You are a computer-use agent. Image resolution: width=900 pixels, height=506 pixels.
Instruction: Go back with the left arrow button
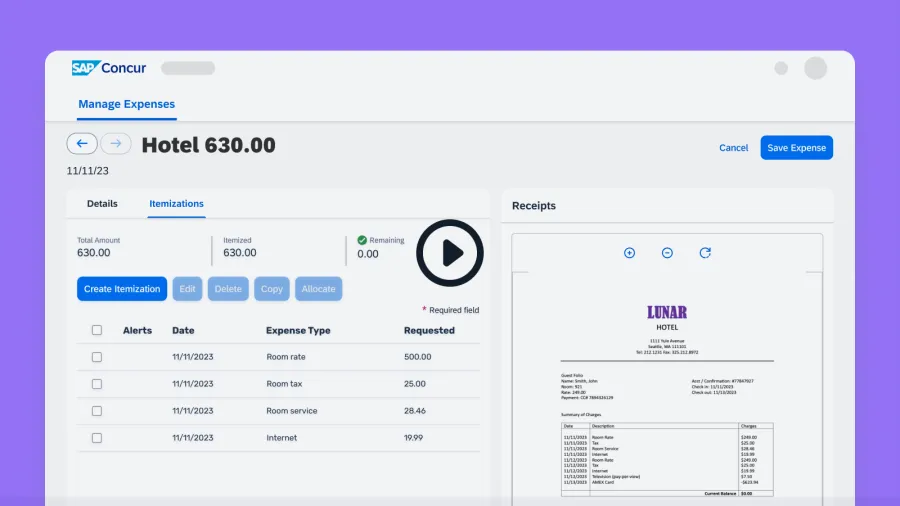click(x=82, y=143)
